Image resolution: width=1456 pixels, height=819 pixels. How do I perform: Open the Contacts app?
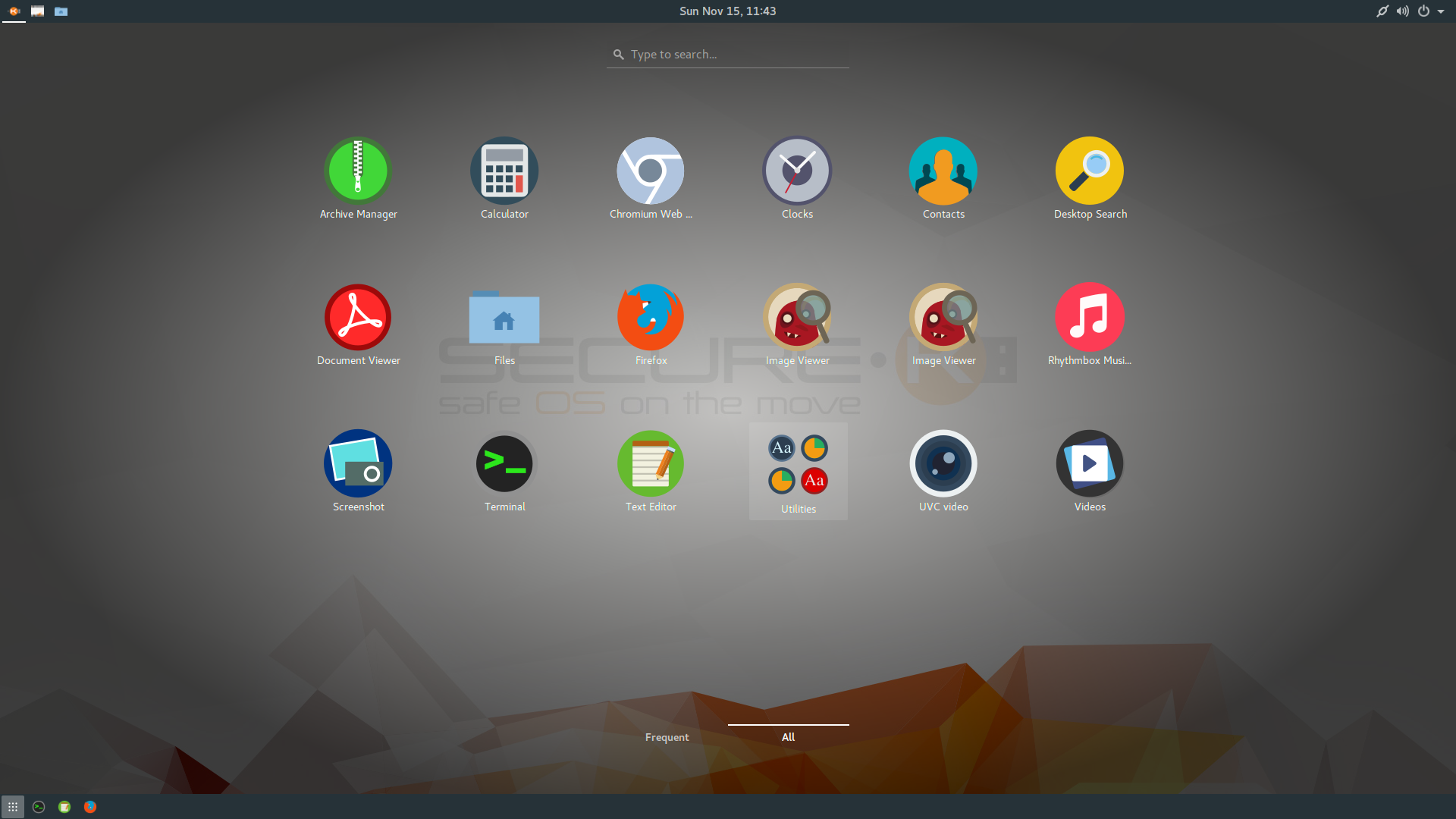pyautogui.click(x=943, y=179)
